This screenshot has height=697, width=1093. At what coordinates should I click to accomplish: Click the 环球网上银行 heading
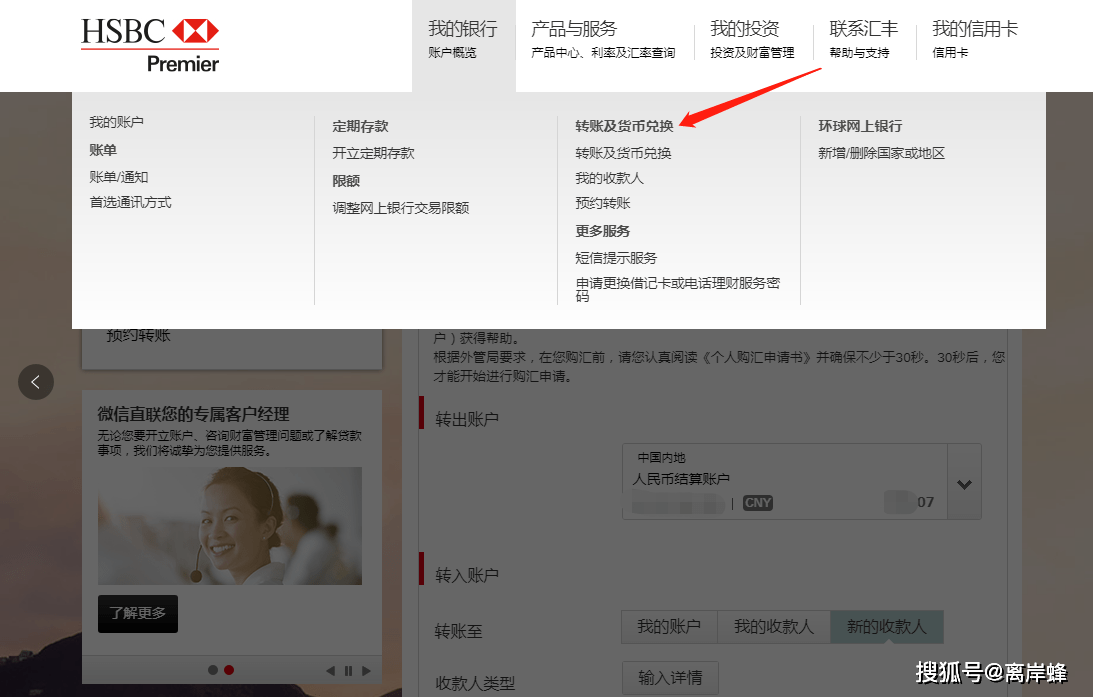tap(860, 126)
